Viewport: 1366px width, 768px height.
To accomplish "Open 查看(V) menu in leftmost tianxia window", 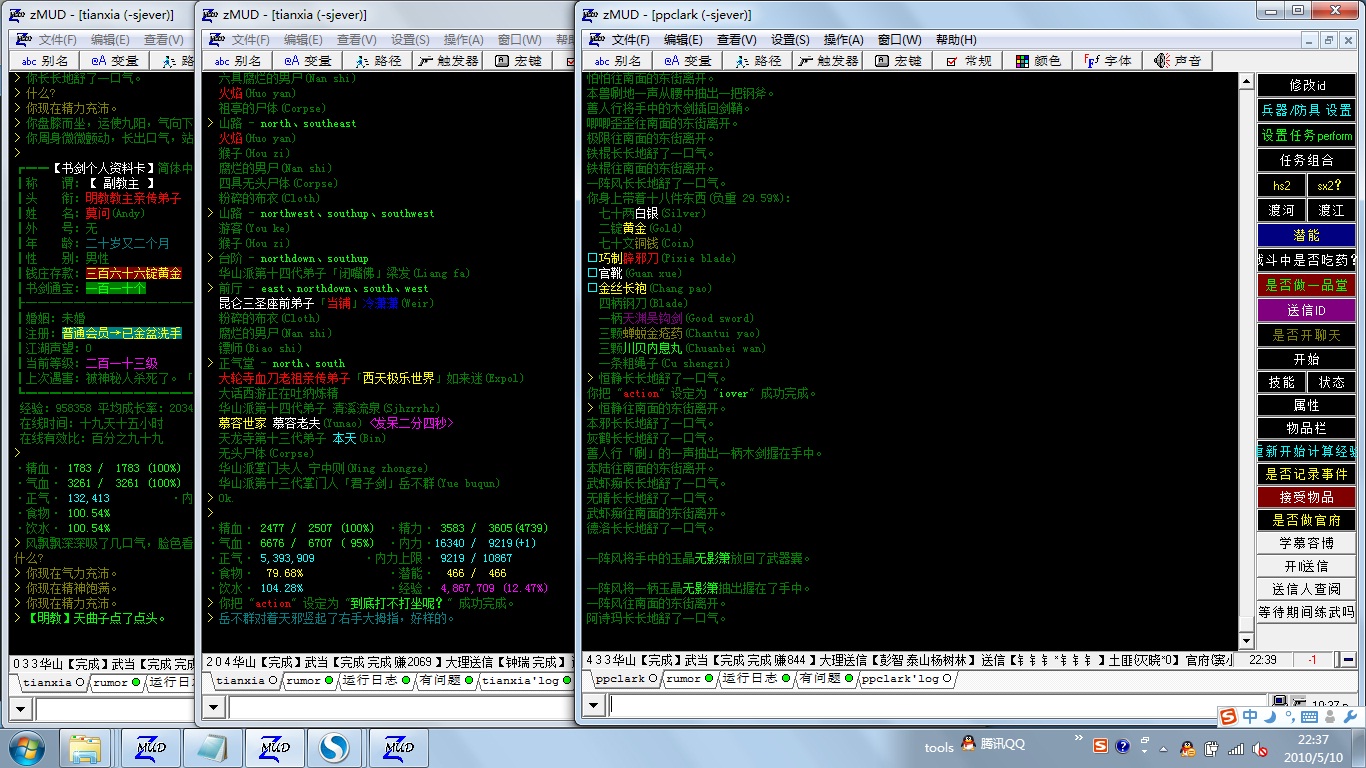I will pos(164,40).
